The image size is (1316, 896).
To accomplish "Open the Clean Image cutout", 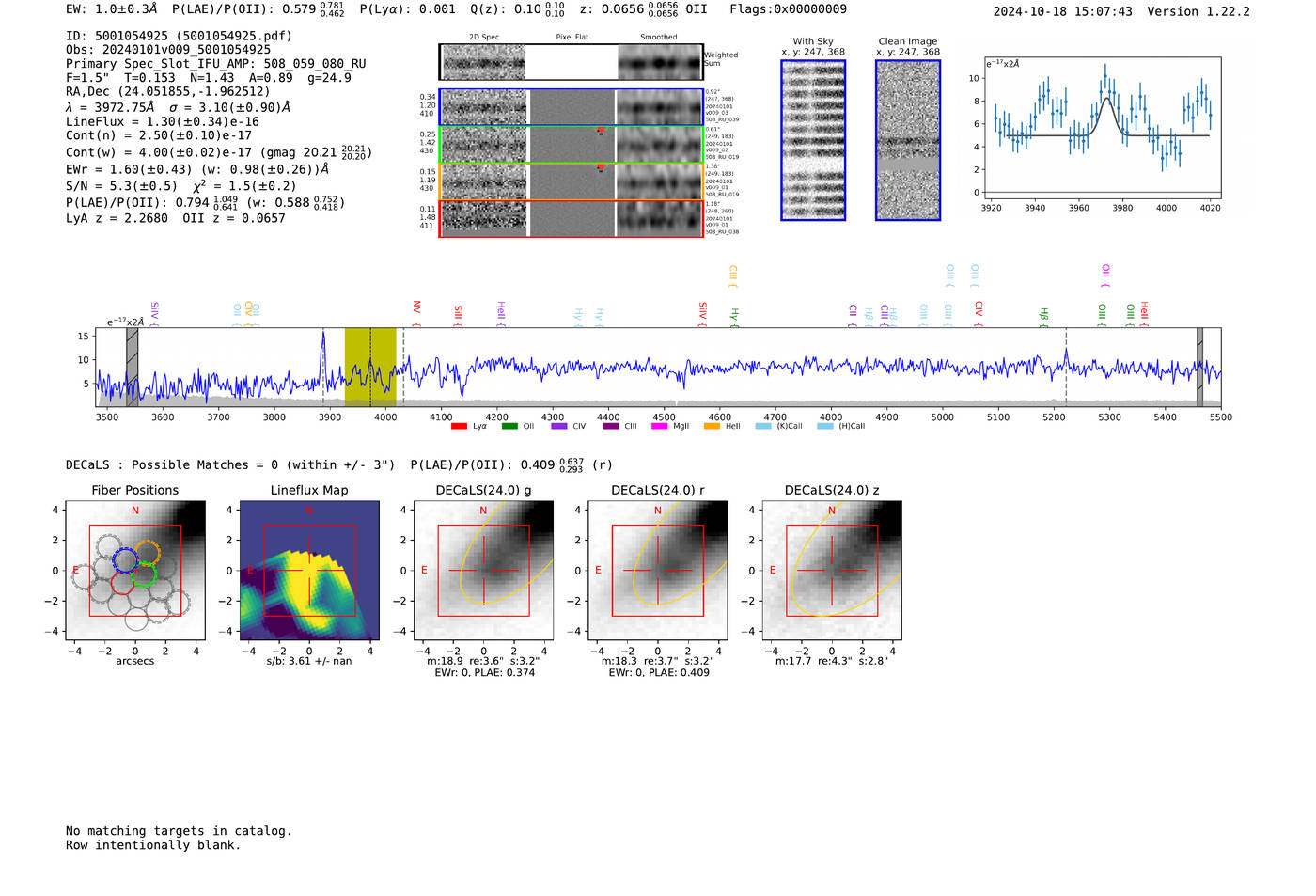I will pos(908,140).
